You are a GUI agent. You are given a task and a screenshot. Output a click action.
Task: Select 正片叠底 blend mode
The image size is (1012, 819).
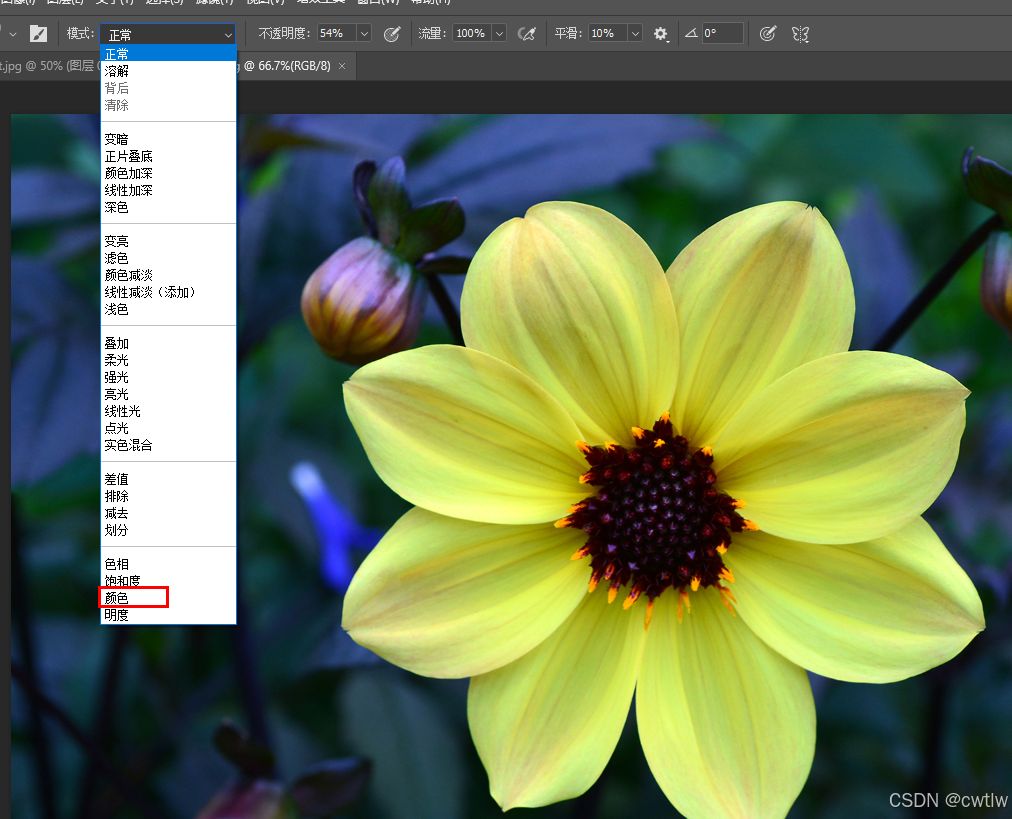pyautogui.click(x=168, y=156)
